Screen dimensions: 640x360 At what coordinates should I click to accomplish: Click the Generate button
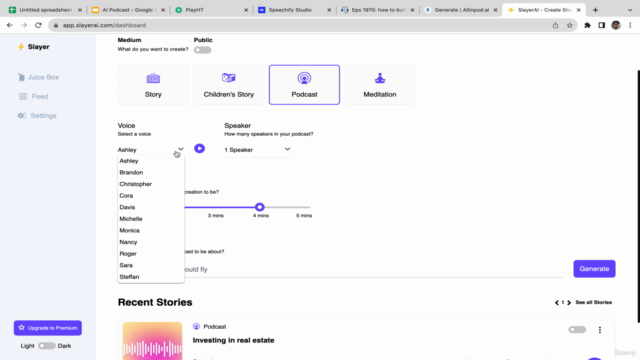[x=594, y=269]
